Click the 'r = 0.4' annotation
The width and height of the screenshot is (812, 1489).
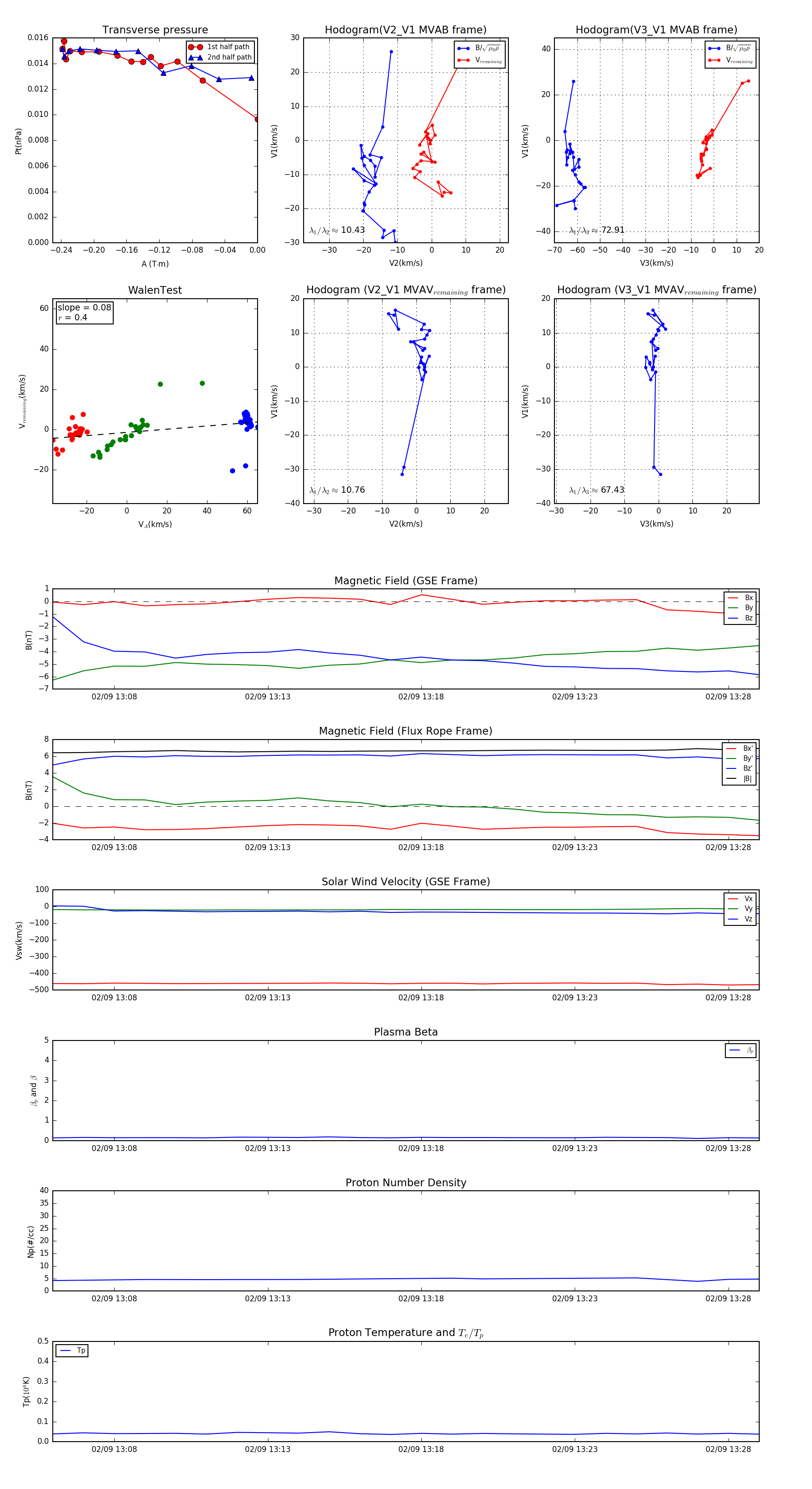pos(73,317)
